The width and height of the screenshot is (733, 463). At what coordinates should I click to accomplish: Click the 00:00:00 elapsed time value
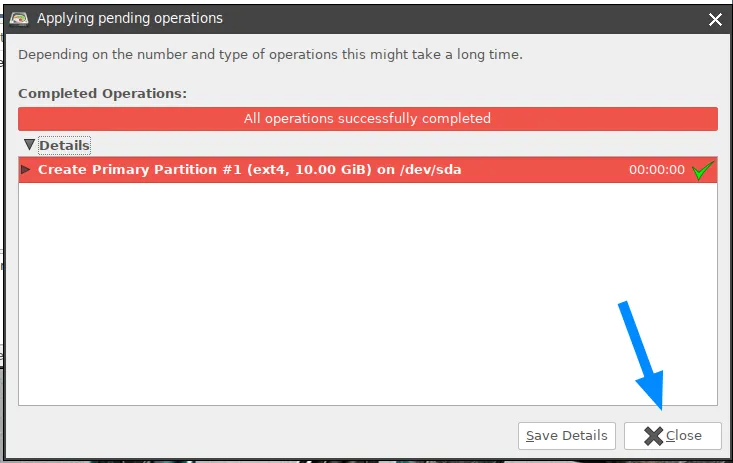(656, 170)
